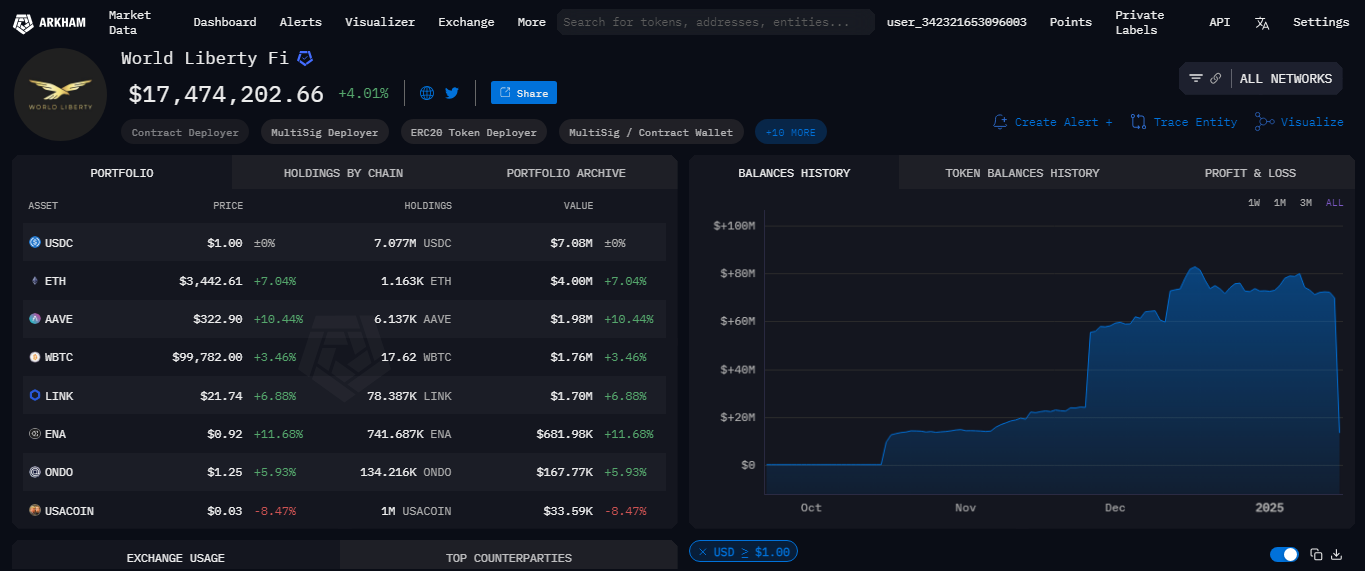1365x571 pixels.
Task: Open the More menu in the navigation bar
Action: click(531, 22)
